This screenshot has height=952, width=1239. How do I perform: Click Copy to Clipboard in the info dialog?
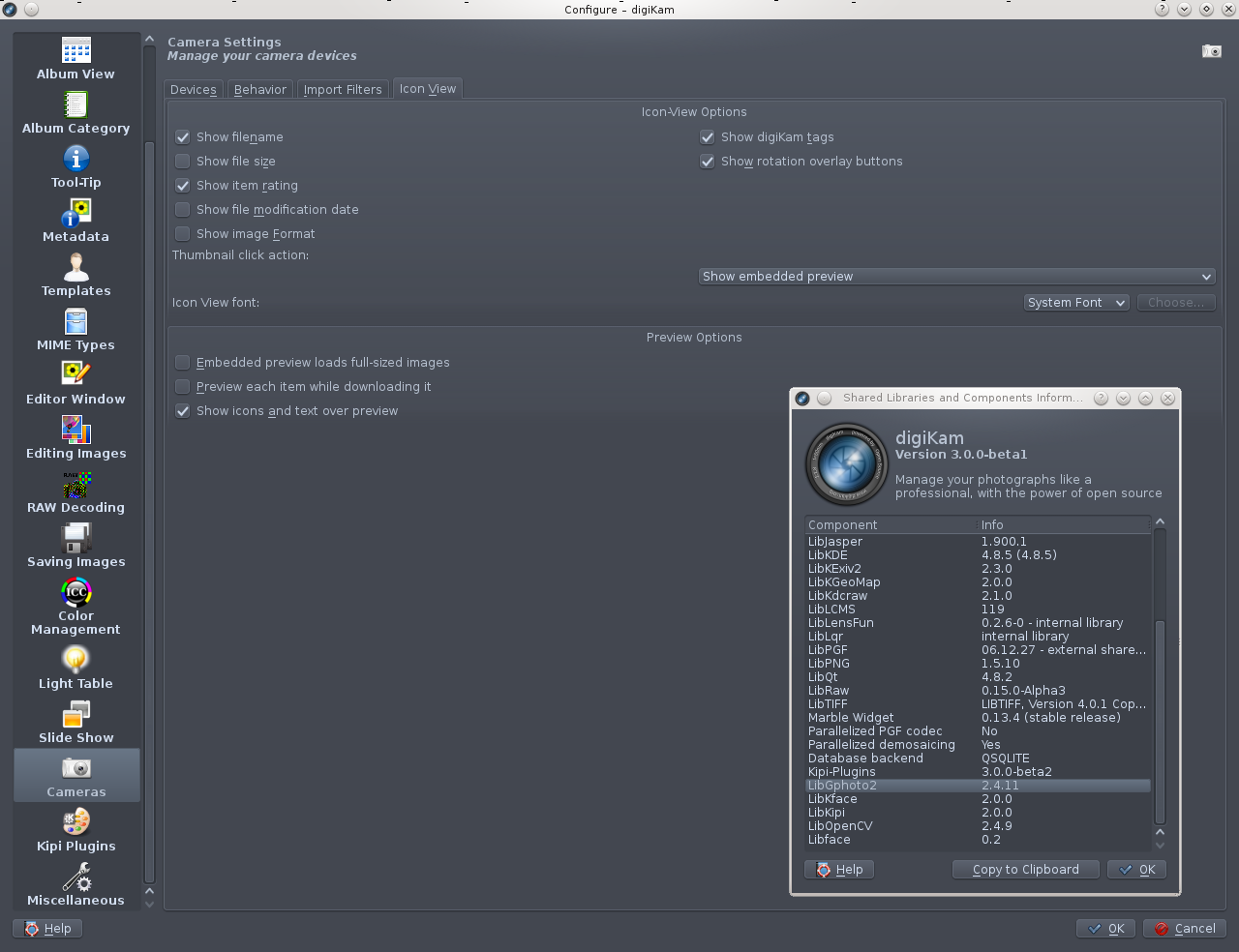pyautogui.click(x=1025, y=869)
